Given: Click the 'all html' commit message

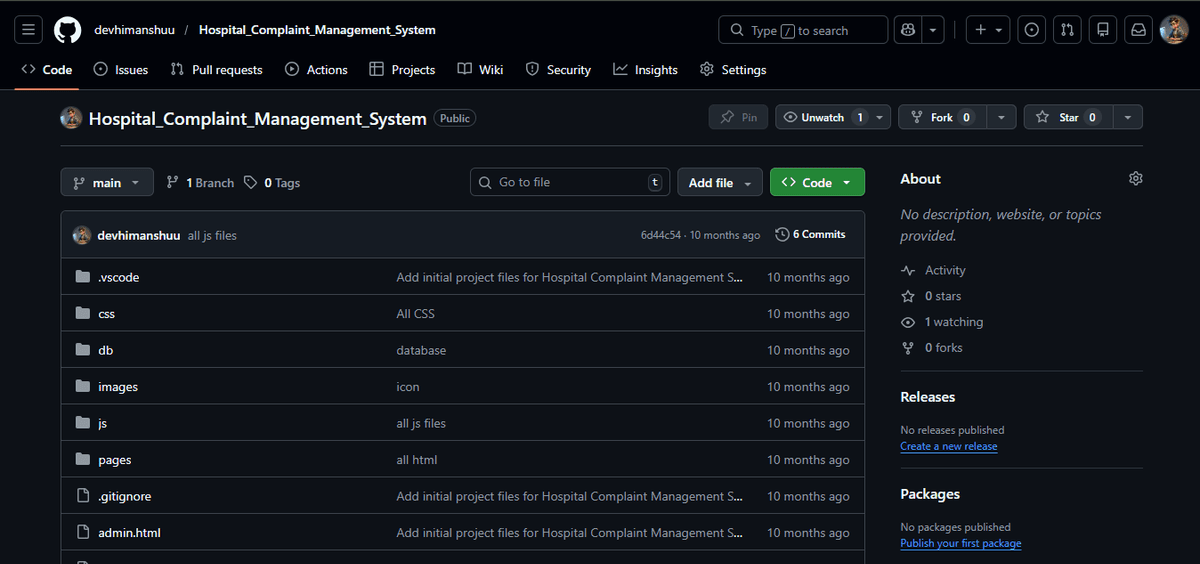Looking at the screenshot, I should pos(416,460).
